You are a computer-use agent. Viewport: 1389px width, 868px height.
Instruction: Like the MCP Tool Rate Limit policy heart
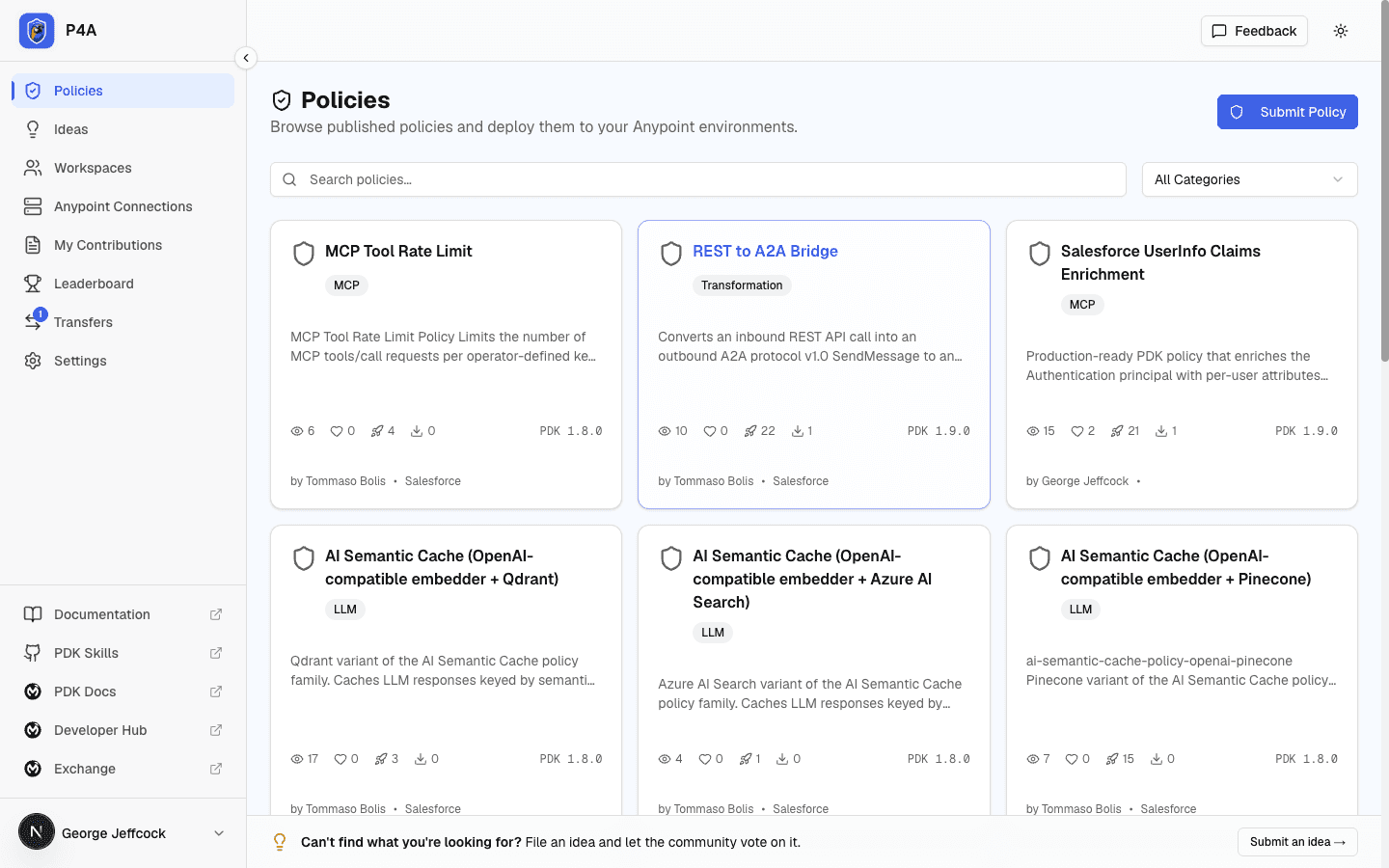[337, 431]
